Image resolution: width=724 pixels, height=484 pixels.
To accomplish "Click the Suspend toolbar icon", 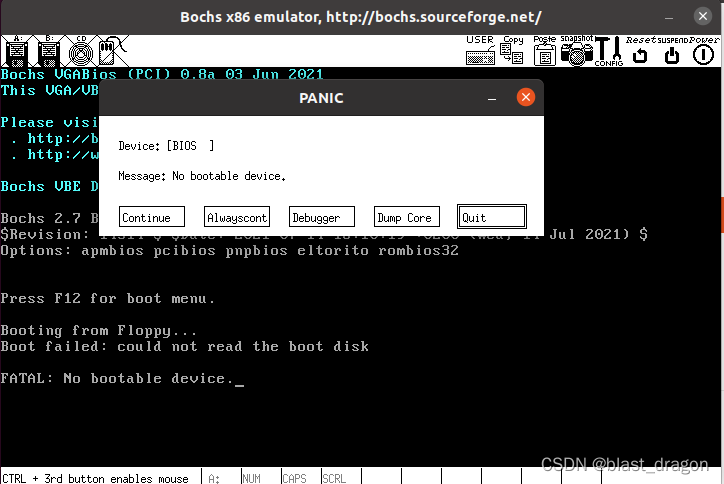I will [672, 51].
